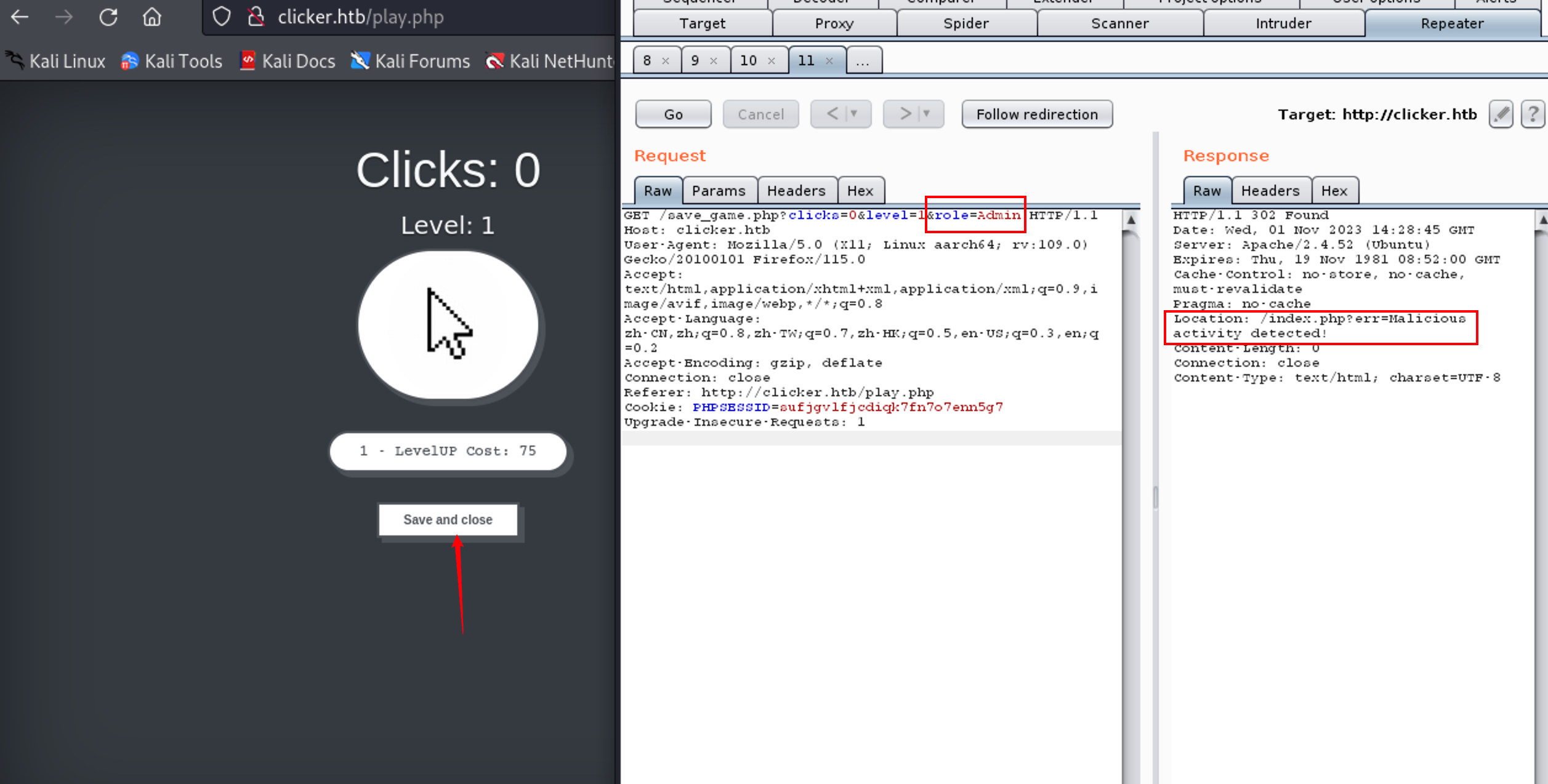Open next request history dropdown
The height and width of the screenshot is (784, 1548).
[x=927, y=114]
